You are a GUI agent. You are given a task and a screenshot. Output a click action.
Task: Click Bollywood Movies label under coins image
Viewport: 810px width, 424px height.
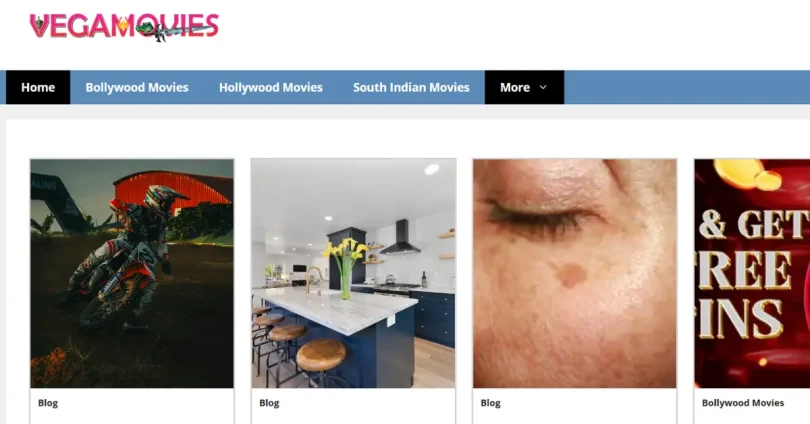click(743, 403)
